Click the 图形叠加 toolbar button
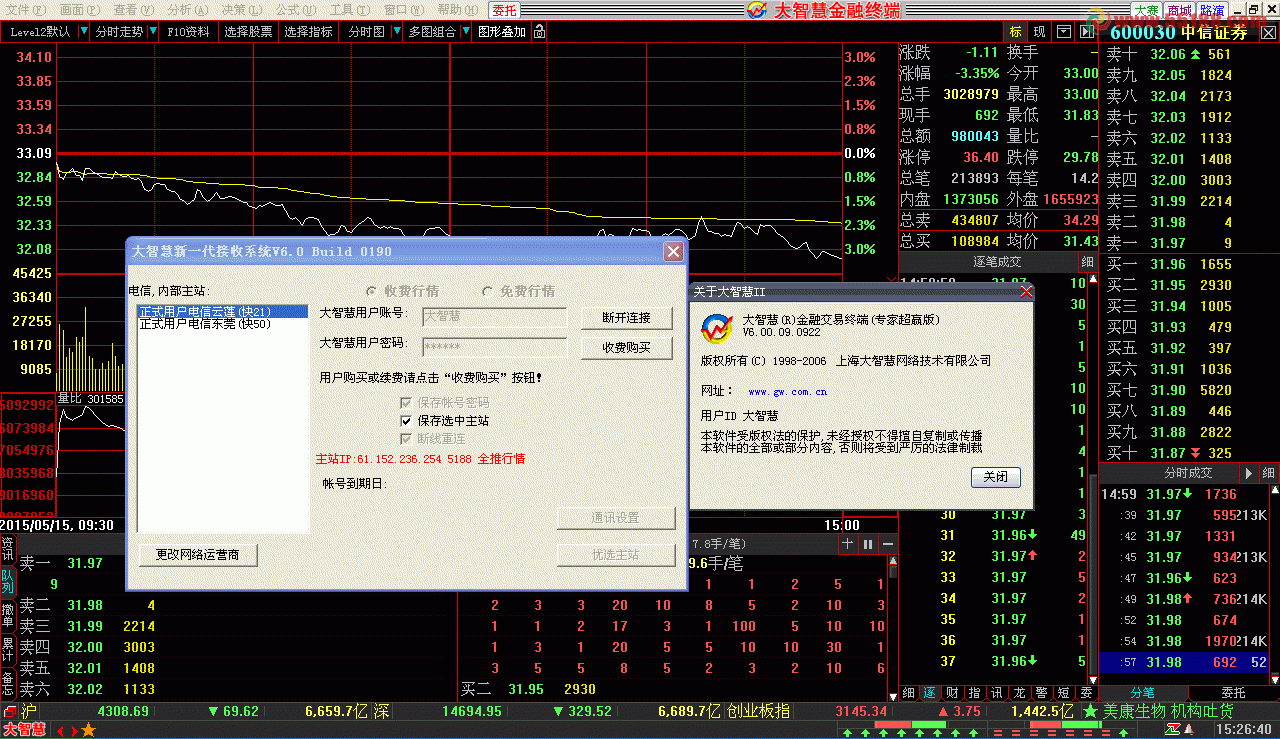The height and width of the screenshot is (739, 1280). 502,32
